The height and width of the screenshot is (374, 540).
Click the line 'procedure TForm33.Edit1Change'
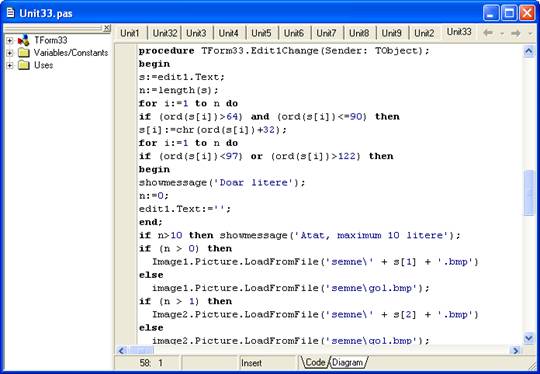point(284,51)
